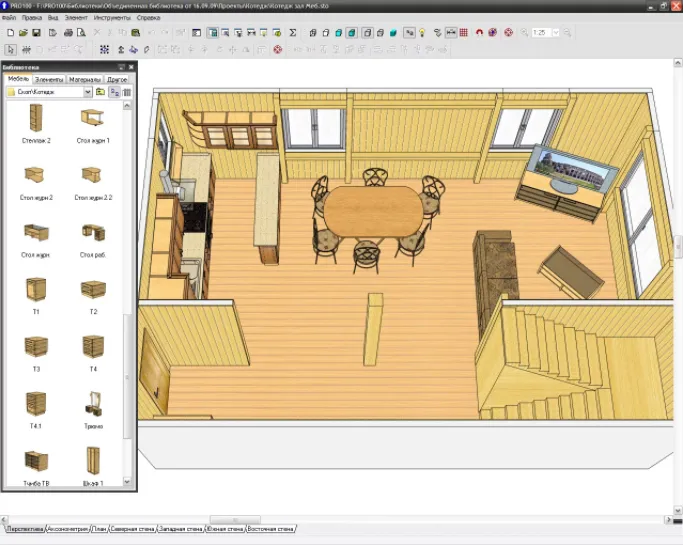Switch to the Западная стена view tab

click(180, 528)
